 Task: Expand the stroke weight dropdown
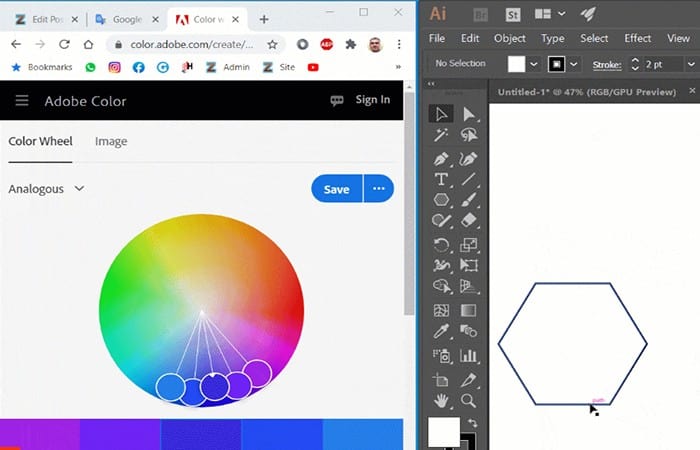(x=691, y=64)
